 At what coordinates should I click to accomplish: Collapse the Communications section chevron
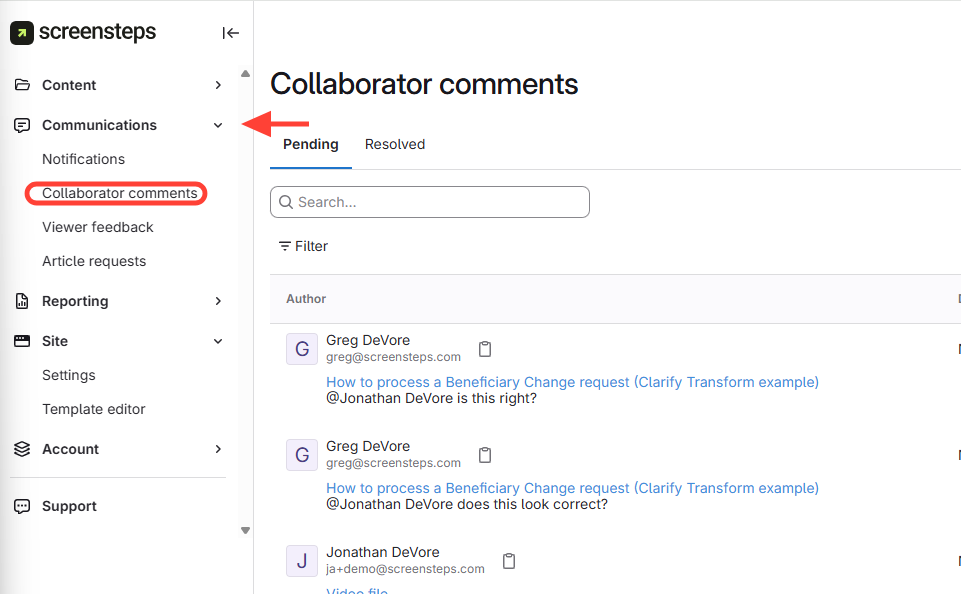(x=218, y=125)
